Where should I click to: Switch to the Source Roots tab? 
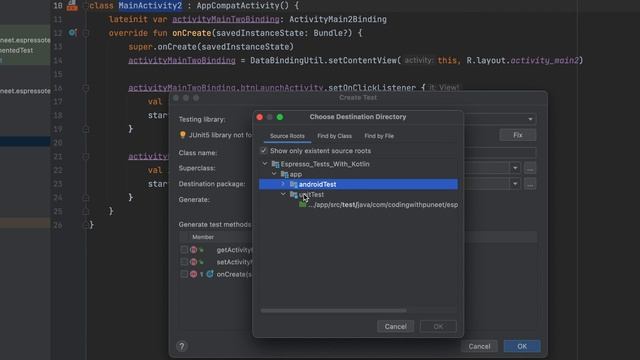click(287, 136)
